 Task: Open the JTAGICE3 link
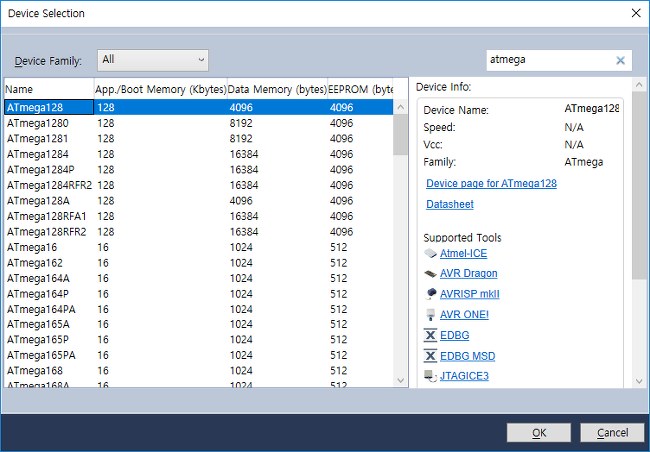[464, 376]
